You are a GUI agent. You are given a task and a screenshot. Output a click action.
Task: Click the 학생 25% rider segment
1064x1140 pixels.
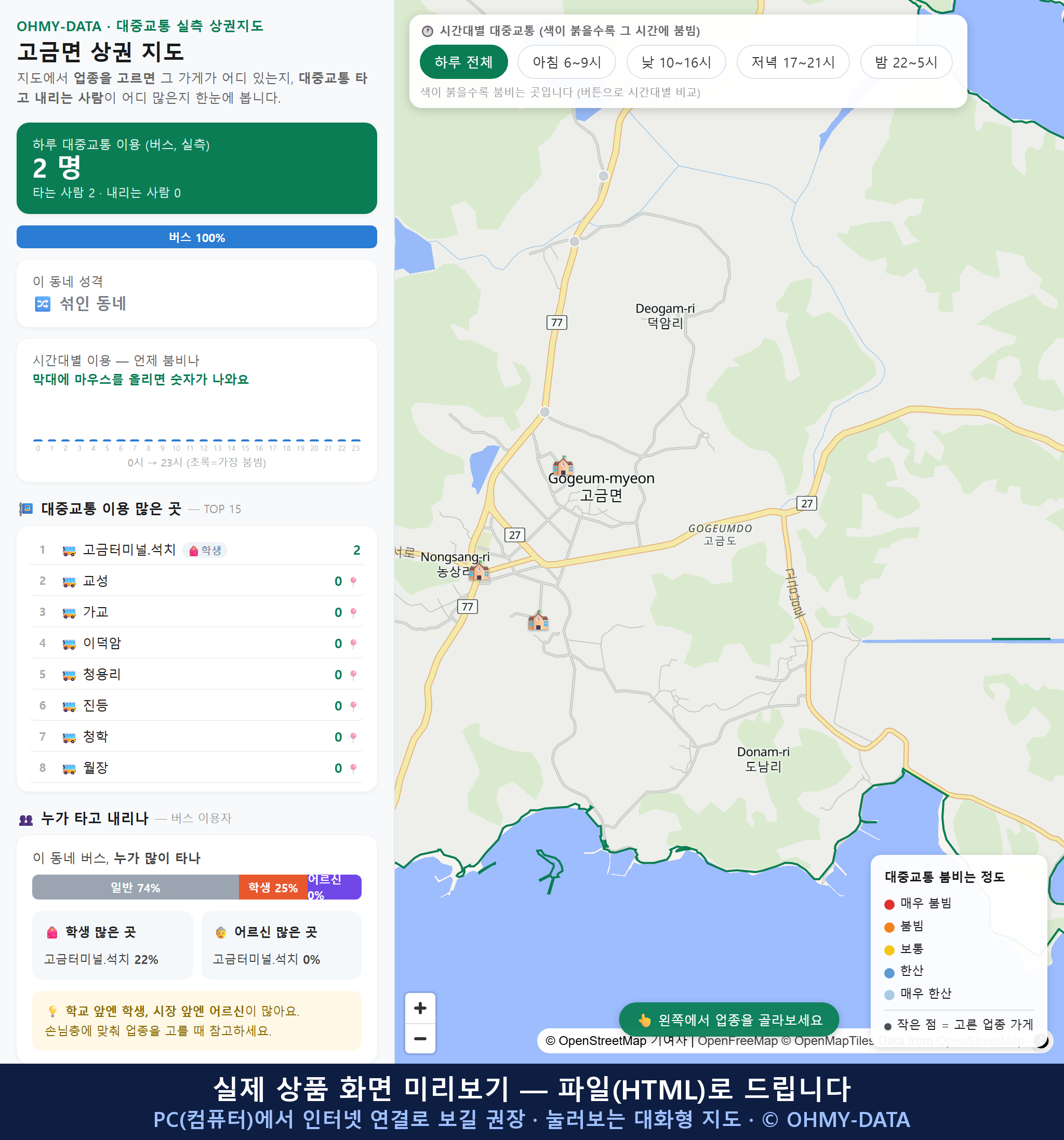[273, 887]
